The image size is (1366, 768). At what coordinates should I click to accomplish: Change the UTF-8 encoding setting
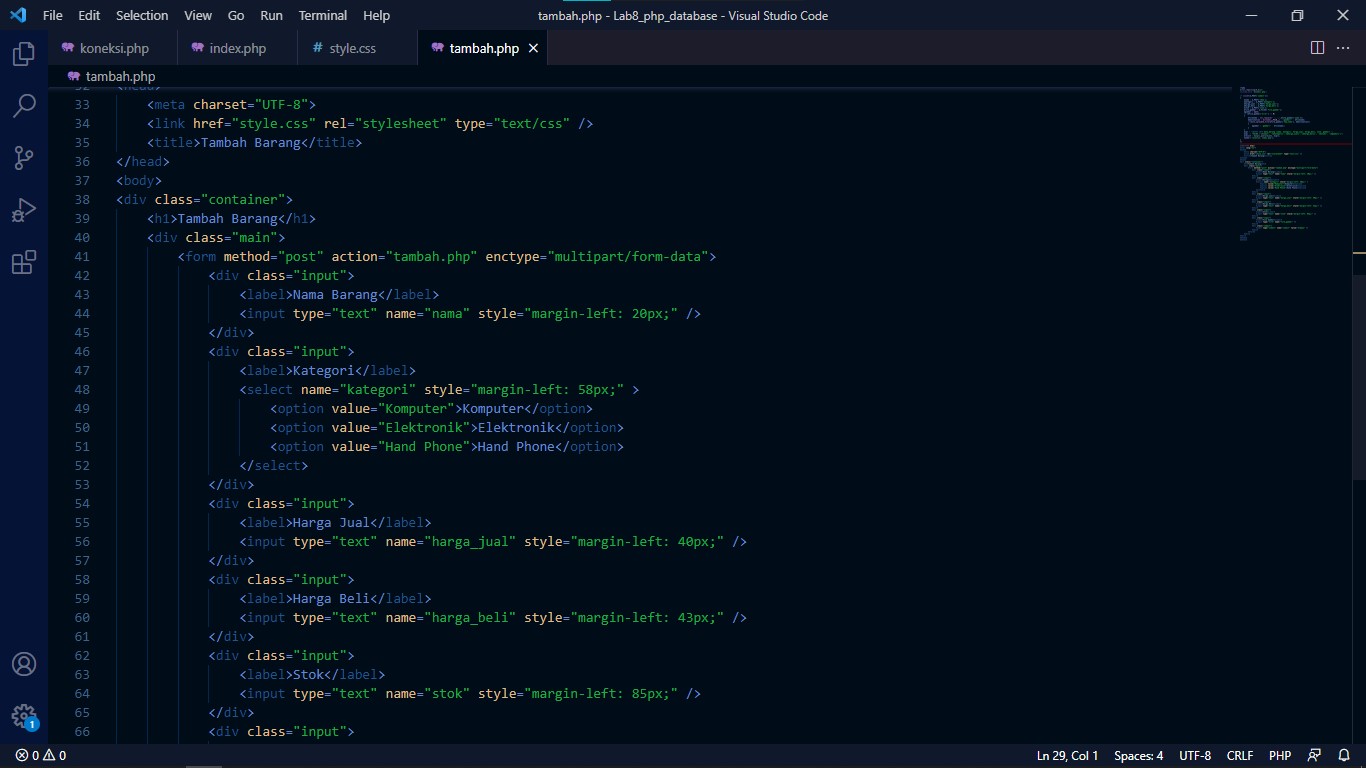click(1195, 756)
